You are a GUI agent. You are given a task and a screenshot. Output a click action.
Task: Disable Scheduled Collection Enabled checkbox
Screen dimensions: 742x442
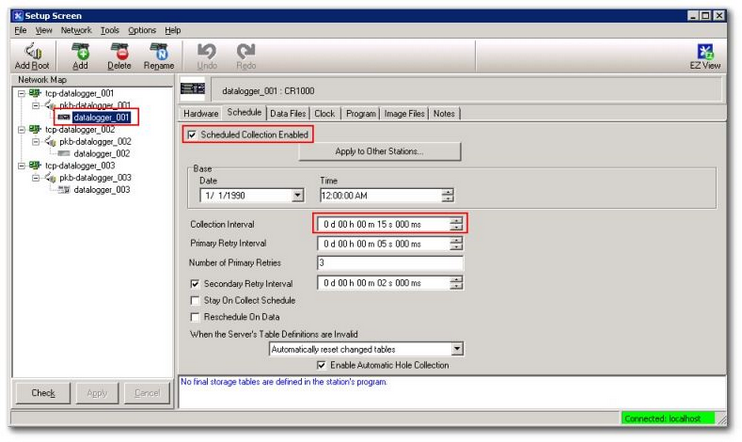(x=193, y=134)
